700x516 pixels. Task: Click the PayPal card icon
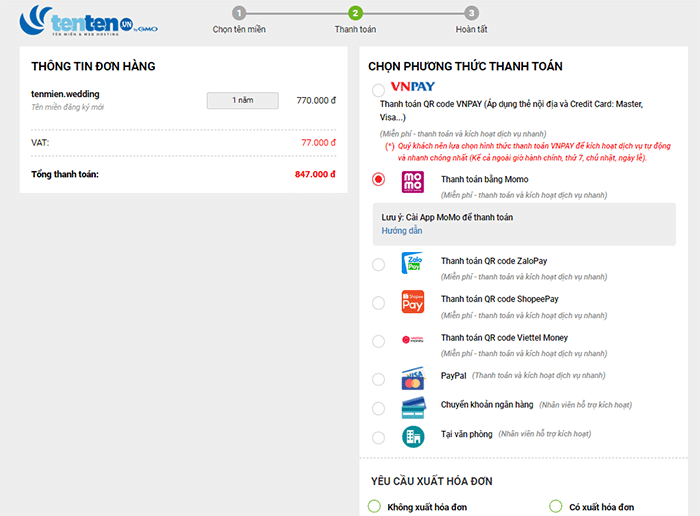click(412, 379)
